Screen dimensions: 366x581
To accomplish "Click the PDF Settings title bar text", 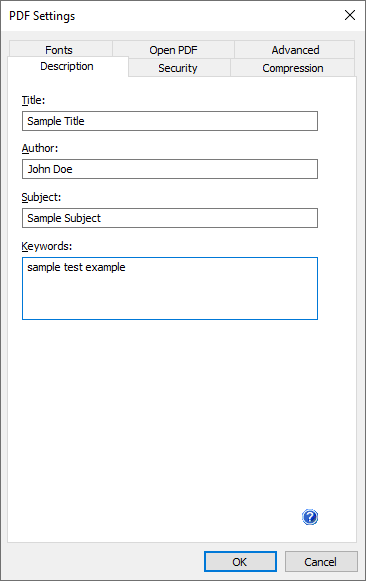I will coord(42,16).
